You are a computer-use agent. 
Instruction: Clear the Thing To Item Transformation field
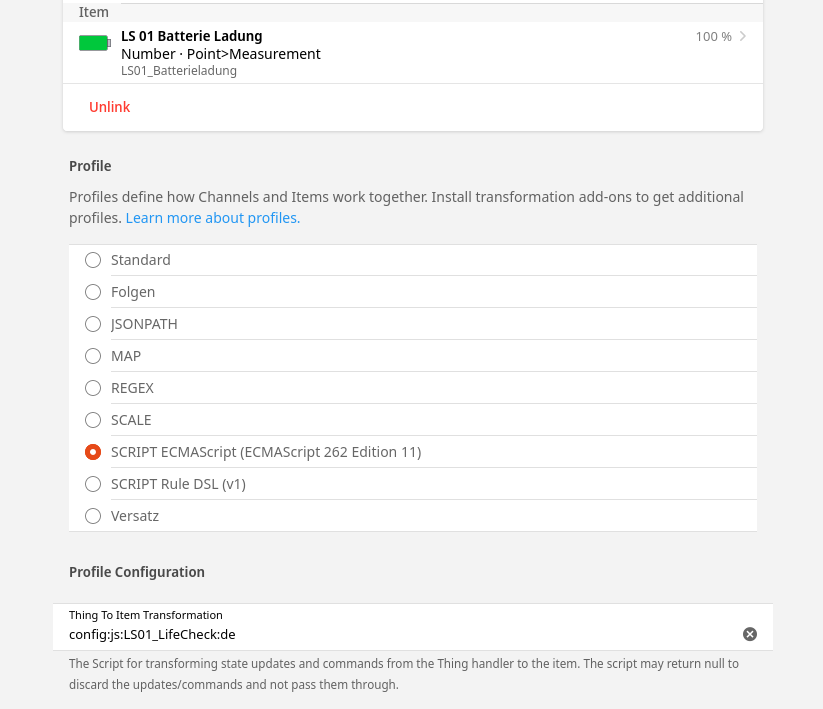click(749, 634)
